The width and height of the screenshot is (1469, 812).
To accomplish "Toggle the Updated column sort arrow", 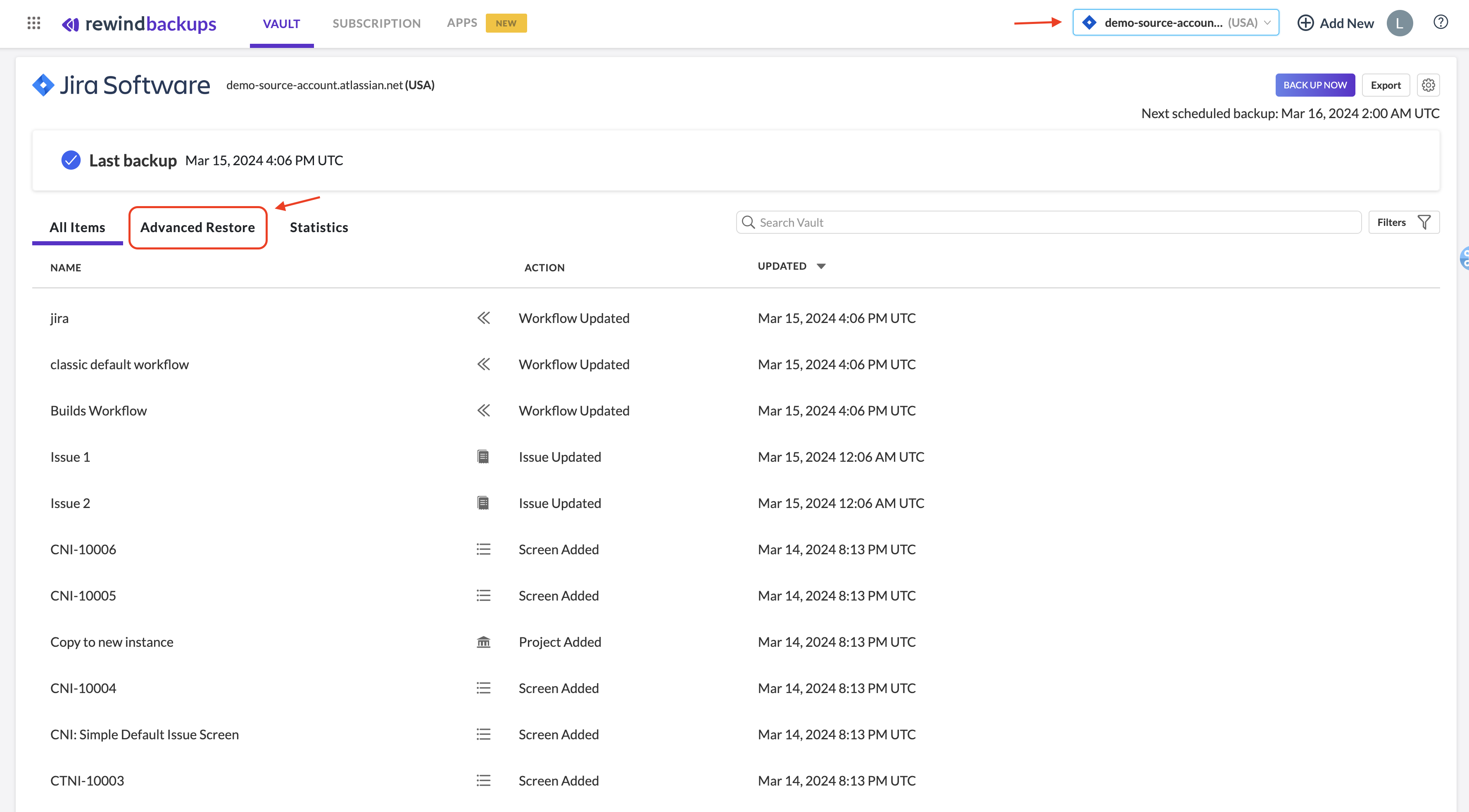I will 821,266.
